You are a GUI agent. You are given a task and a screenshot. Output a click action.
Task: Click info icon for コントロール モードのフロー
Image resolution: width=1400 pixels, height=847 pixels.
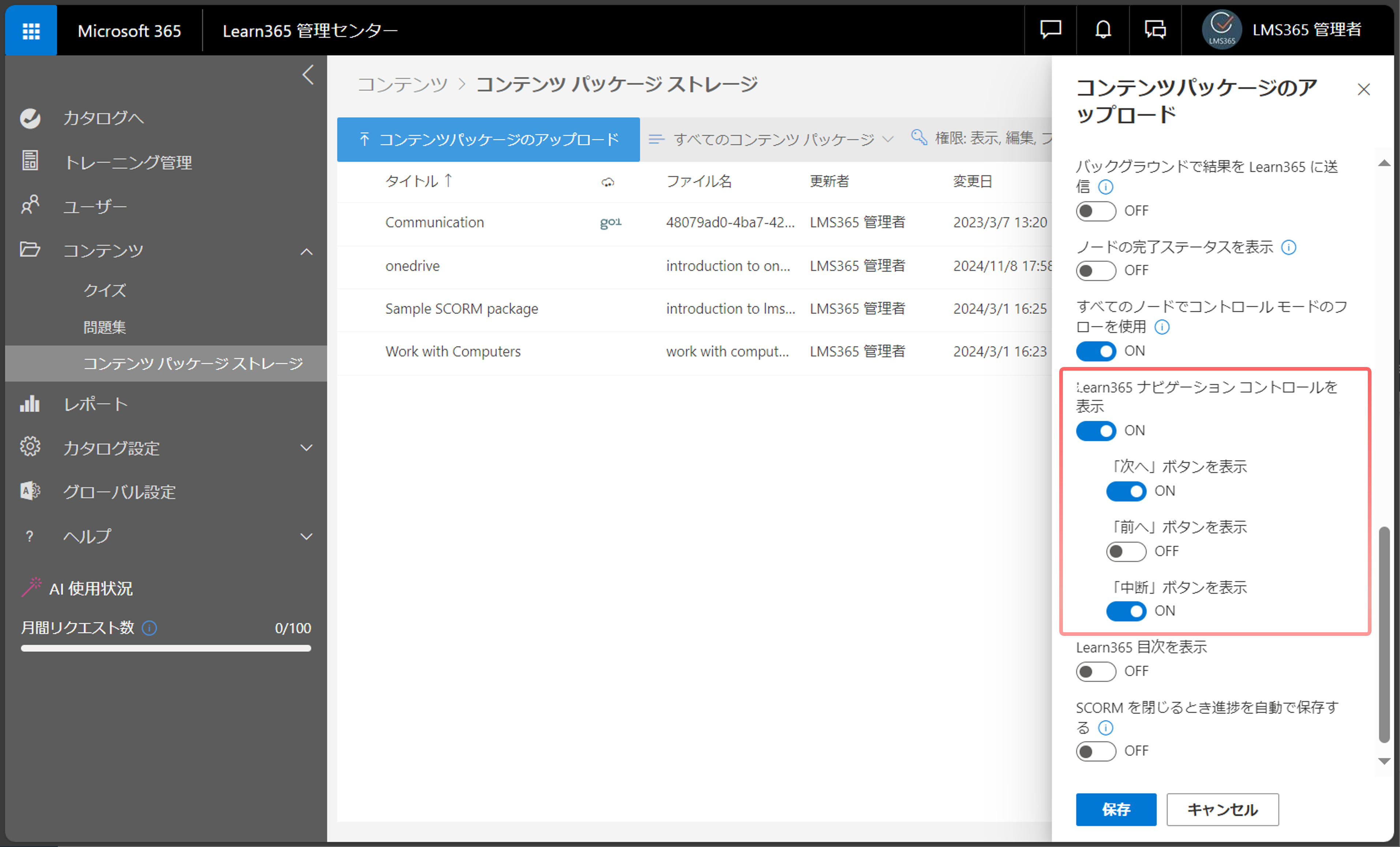(1162, 327)
